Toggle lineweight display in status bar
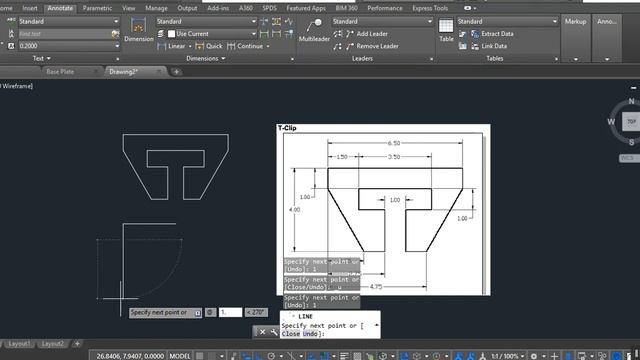Viewport: 640px width, 360px height. click(344, 356)
